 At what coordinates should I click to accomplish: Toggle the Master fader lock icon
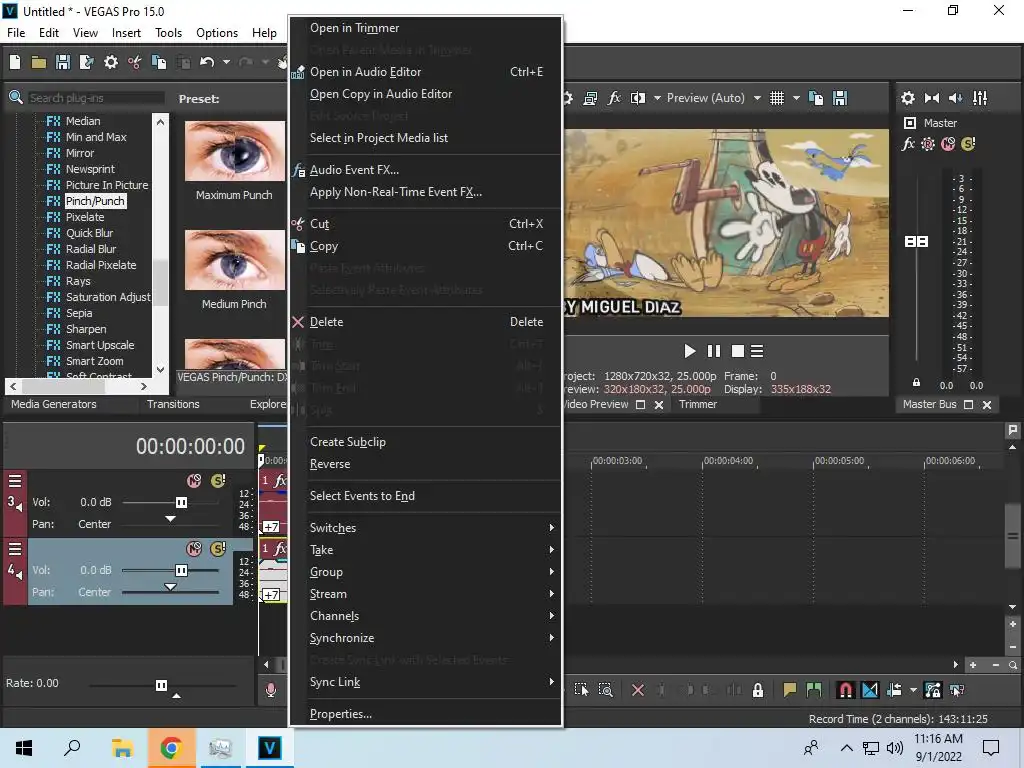click(916, 383)
